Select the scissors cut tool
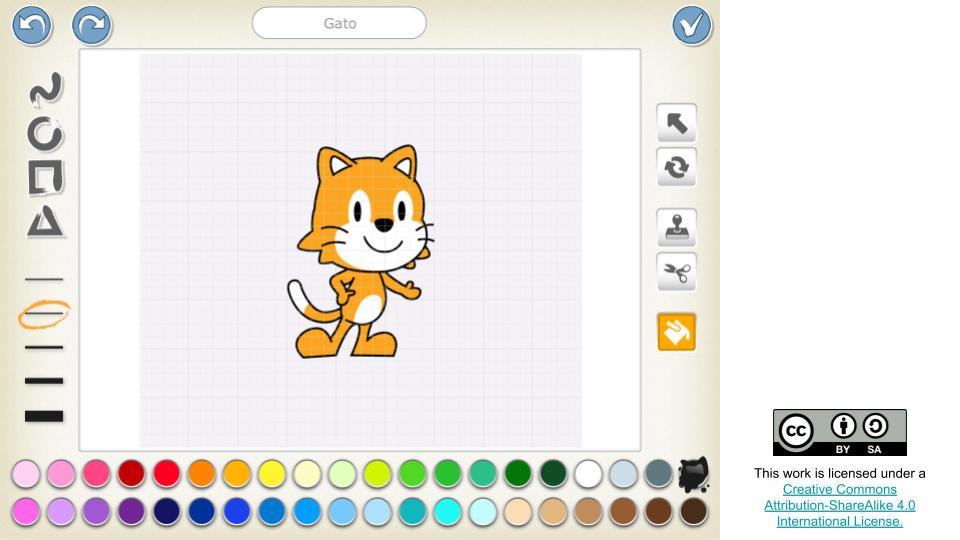960x540 pixels. 677,272
